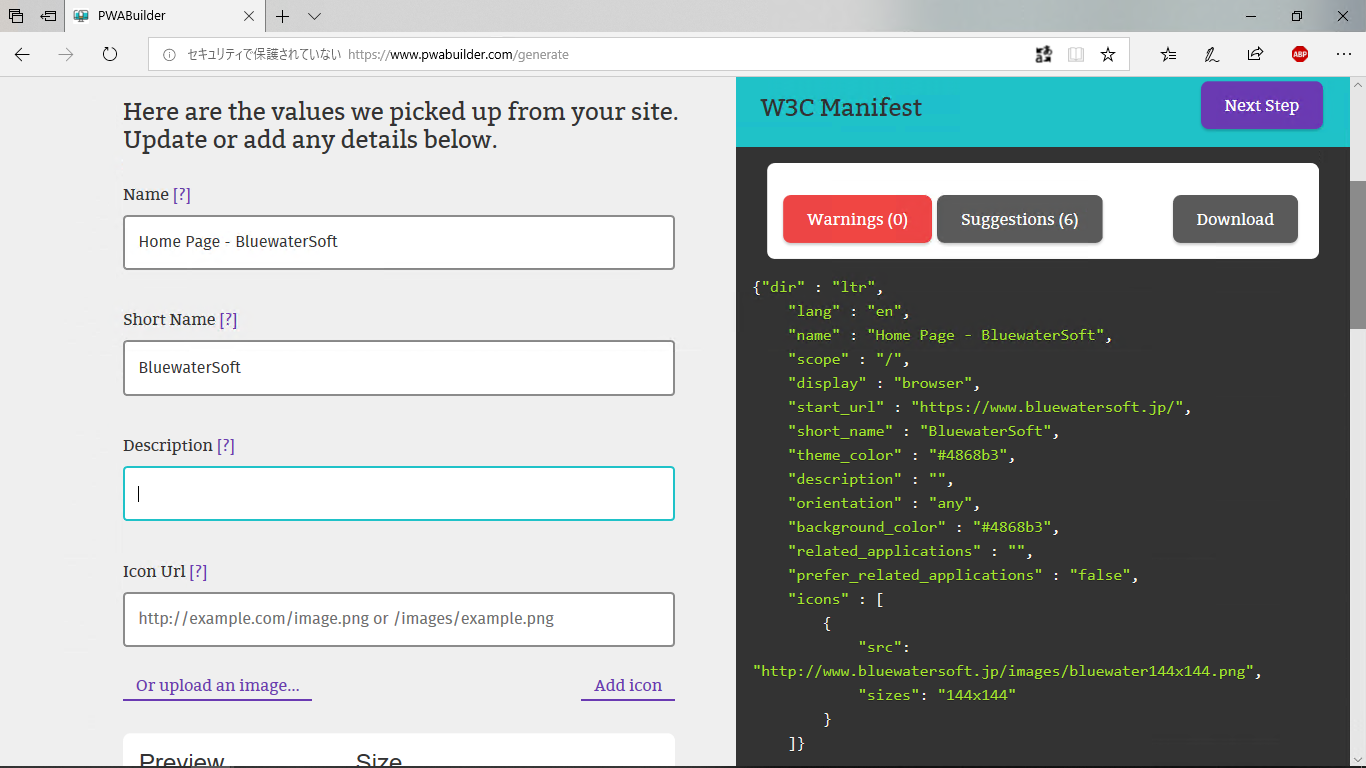Click the "related_applications" manifest line

tap(910, 551)
